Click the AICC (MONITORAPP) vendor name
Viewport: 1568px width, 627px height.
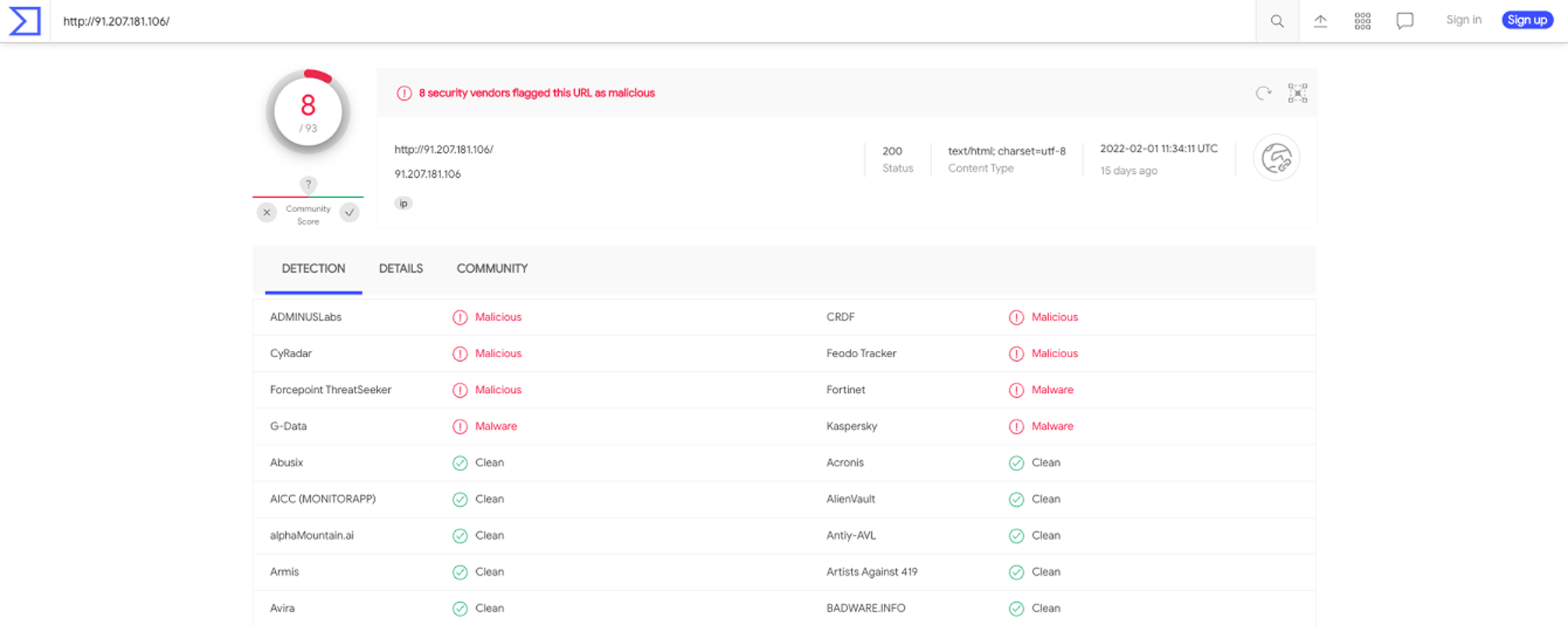pos(323,499)
